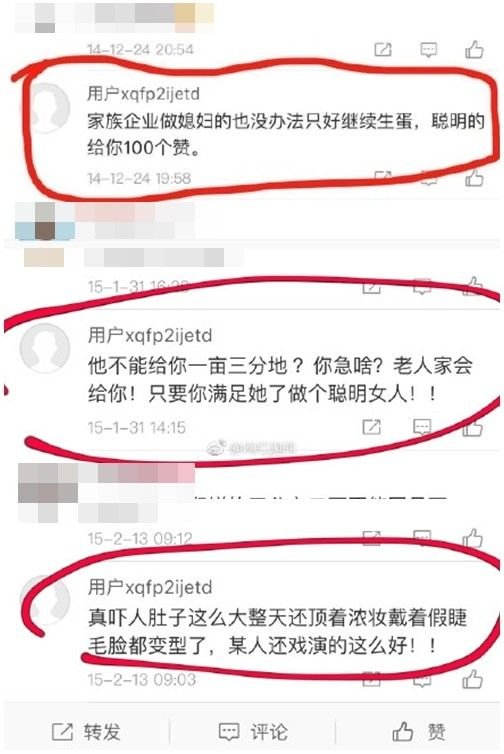
Task: Open the avatar beside the 真吓人 comment
Action: [46, 601]
